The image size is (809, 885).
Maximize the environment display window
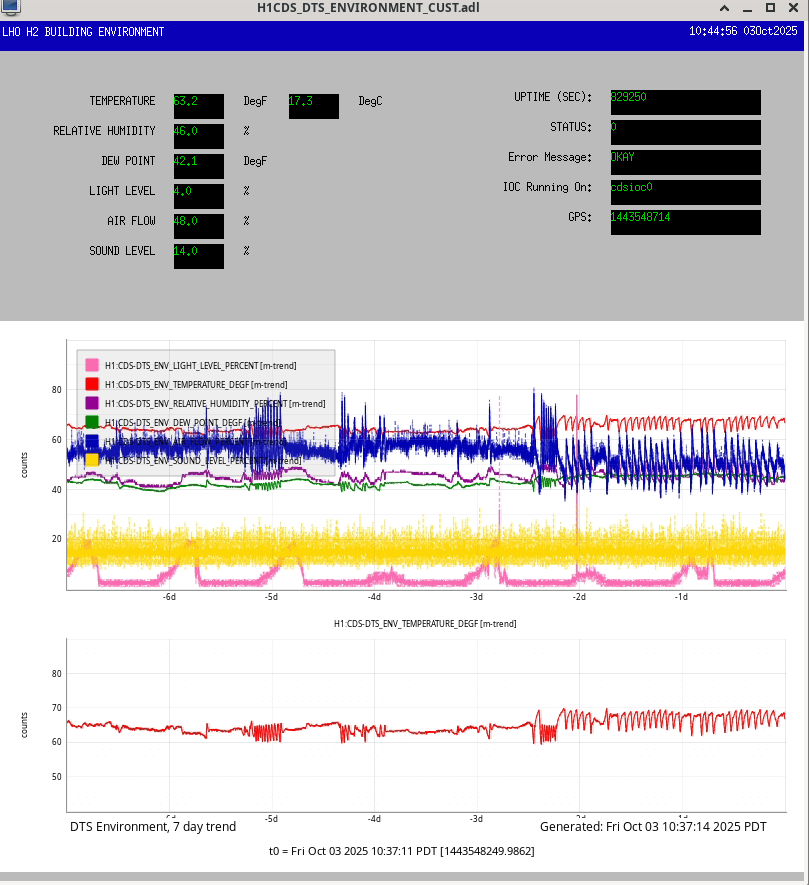pos(770,9)
